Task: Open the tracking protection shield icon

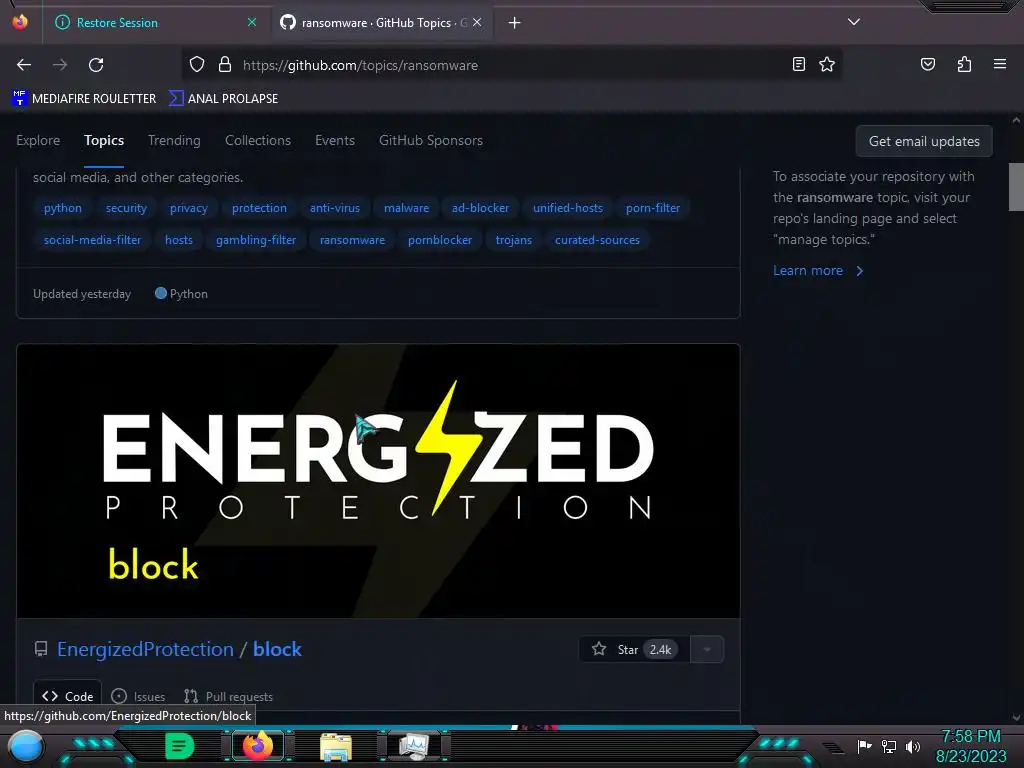Action: (197, 65)
